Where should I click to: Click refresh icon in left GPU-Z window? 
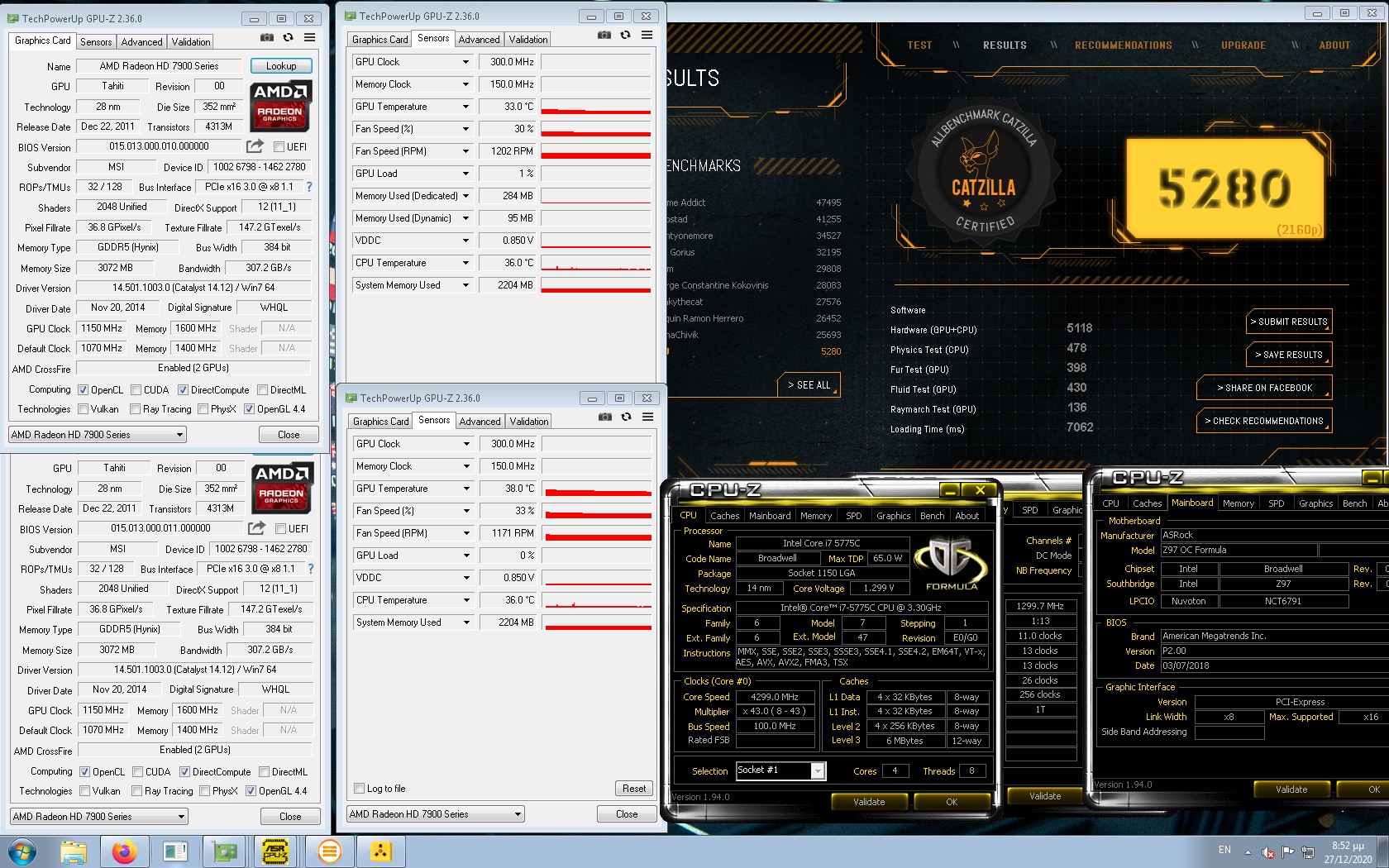pyautogui.click(x=288, y=37)
